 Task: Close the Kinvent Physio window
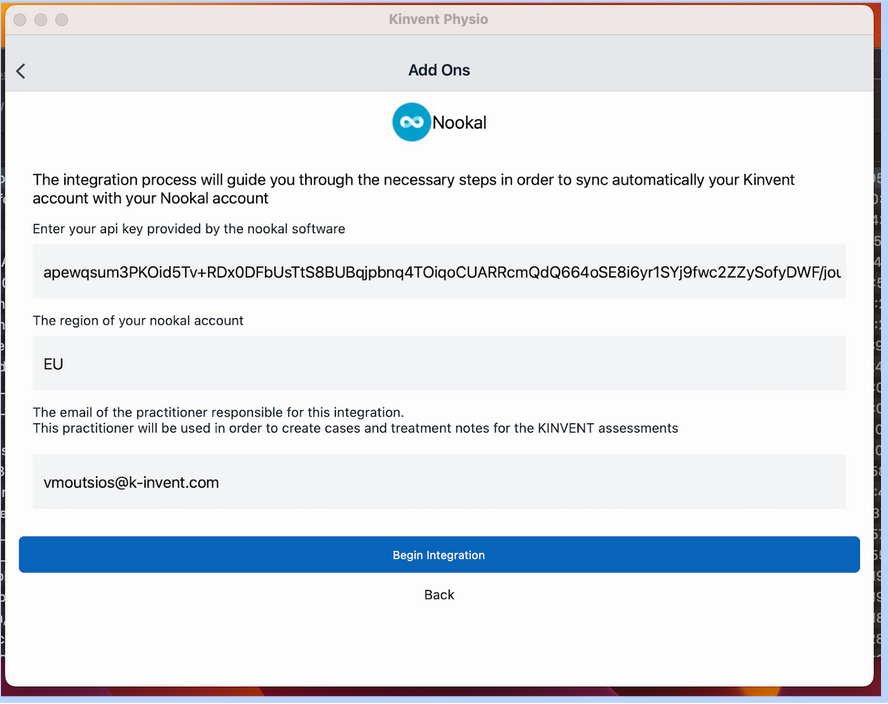coord(20,20)
